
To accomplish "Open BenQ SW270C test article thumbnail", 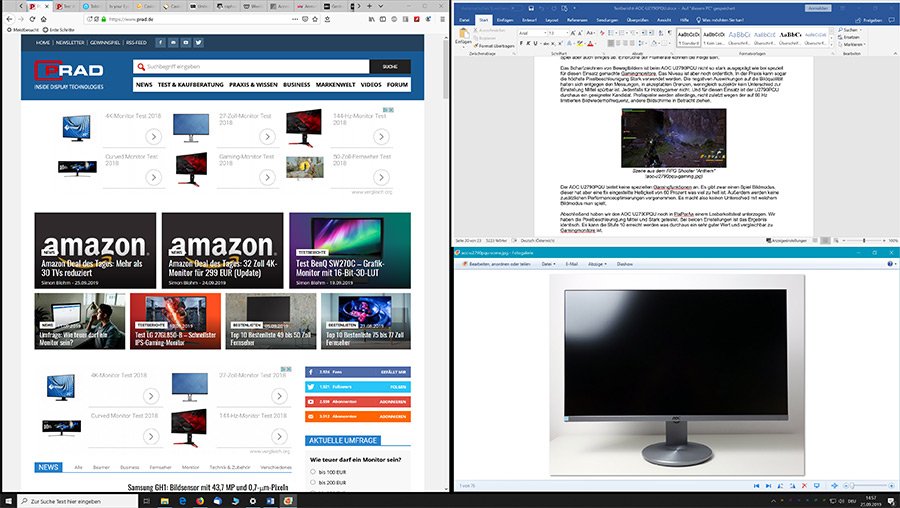I will coord(350,250).
